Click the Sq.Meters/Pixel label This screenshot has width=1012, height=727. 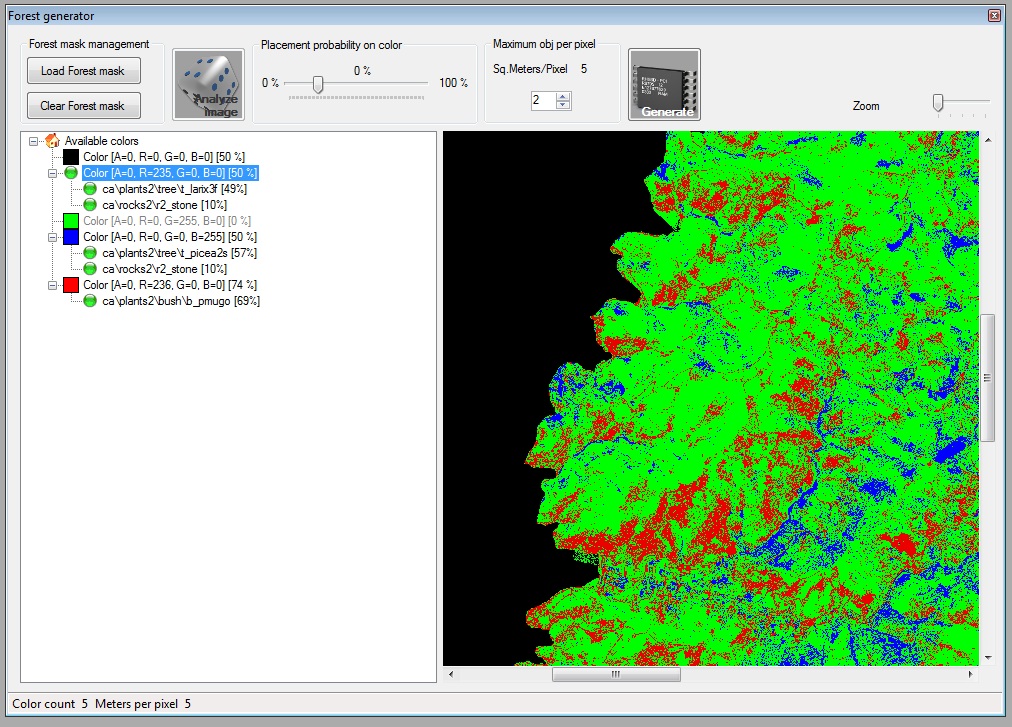tap(530, 69)
